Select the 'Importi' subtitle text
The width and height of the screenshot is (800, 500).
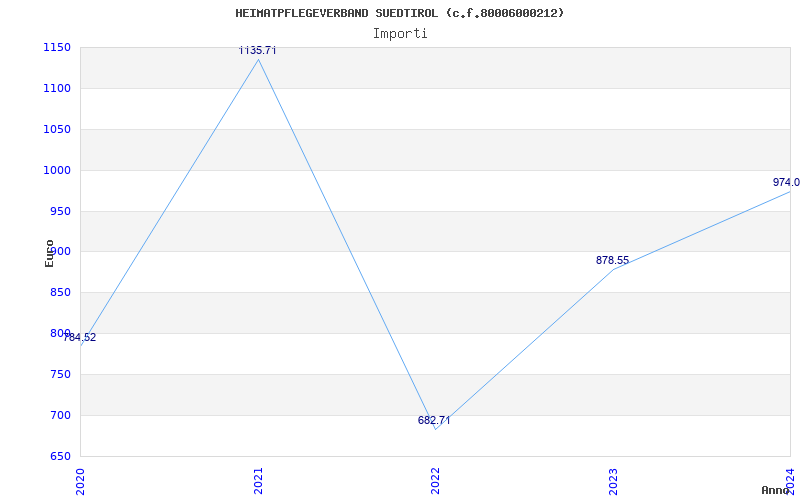400,34
